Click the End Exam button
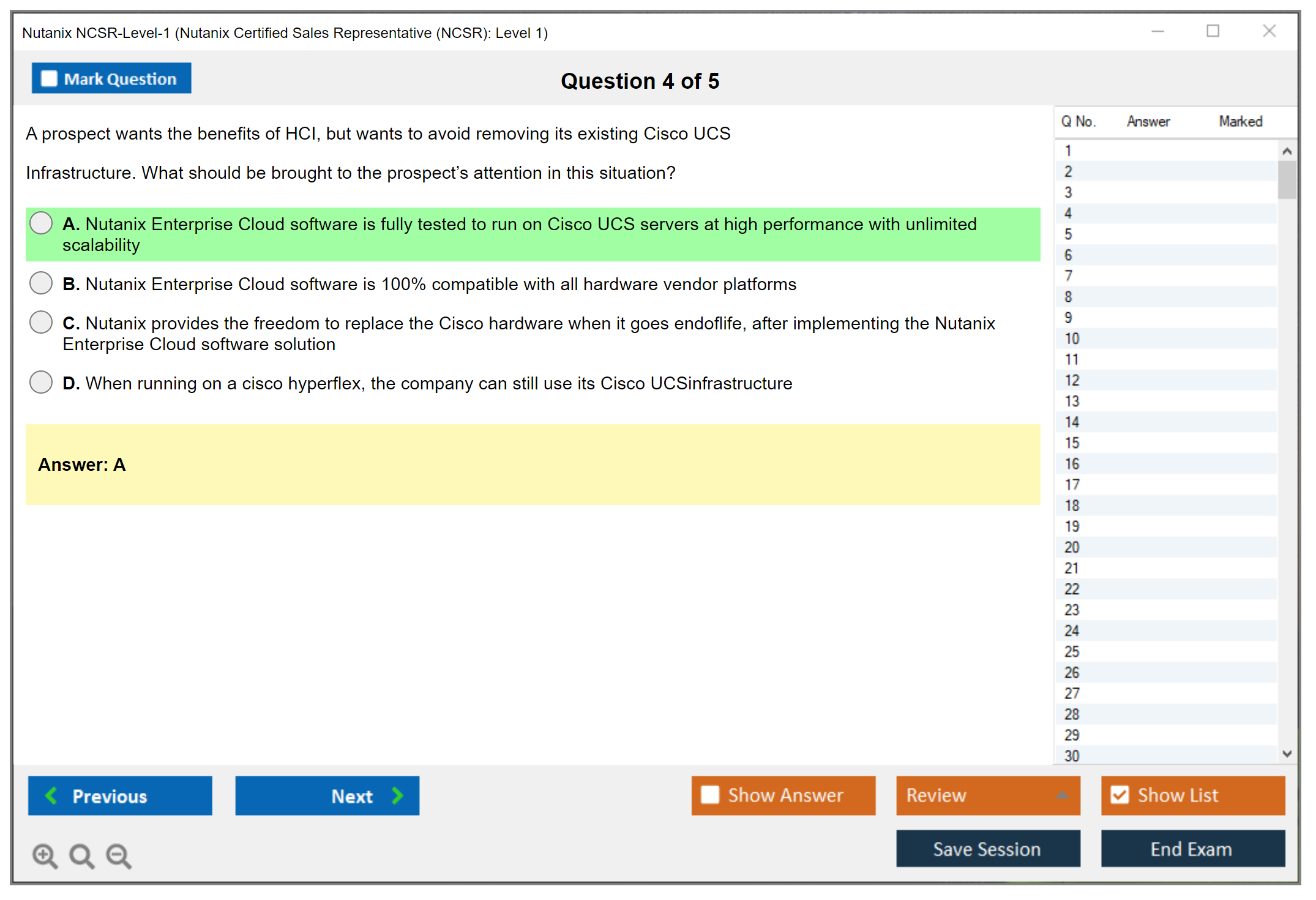Image resolution: width=1316 pixels, height=900 pixels. click(1192, 849)
